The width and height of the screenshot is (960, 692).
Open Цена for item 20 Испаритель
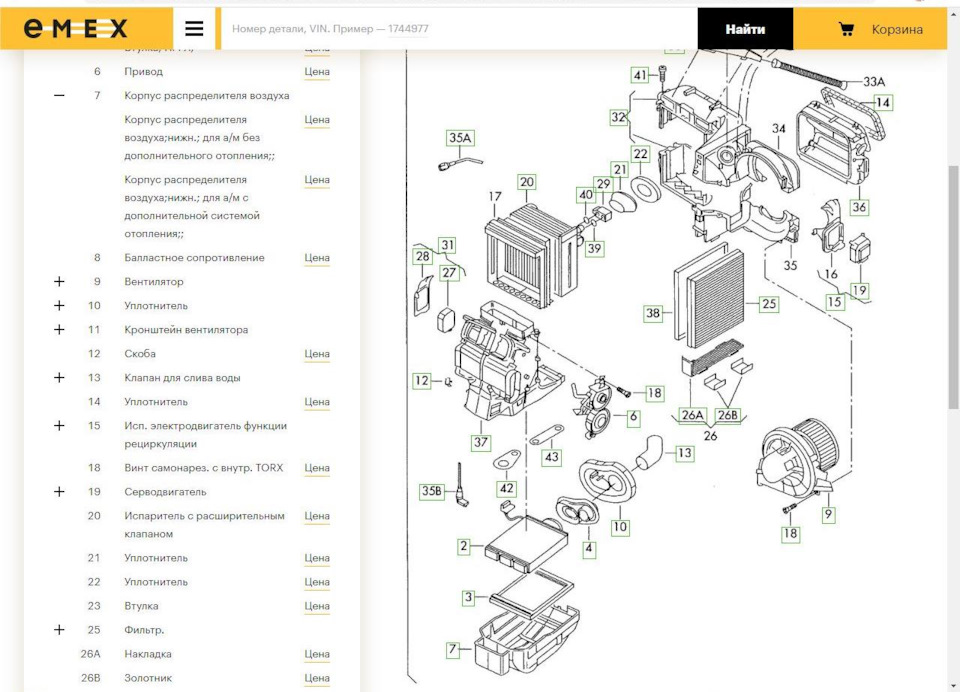point(317,516)
